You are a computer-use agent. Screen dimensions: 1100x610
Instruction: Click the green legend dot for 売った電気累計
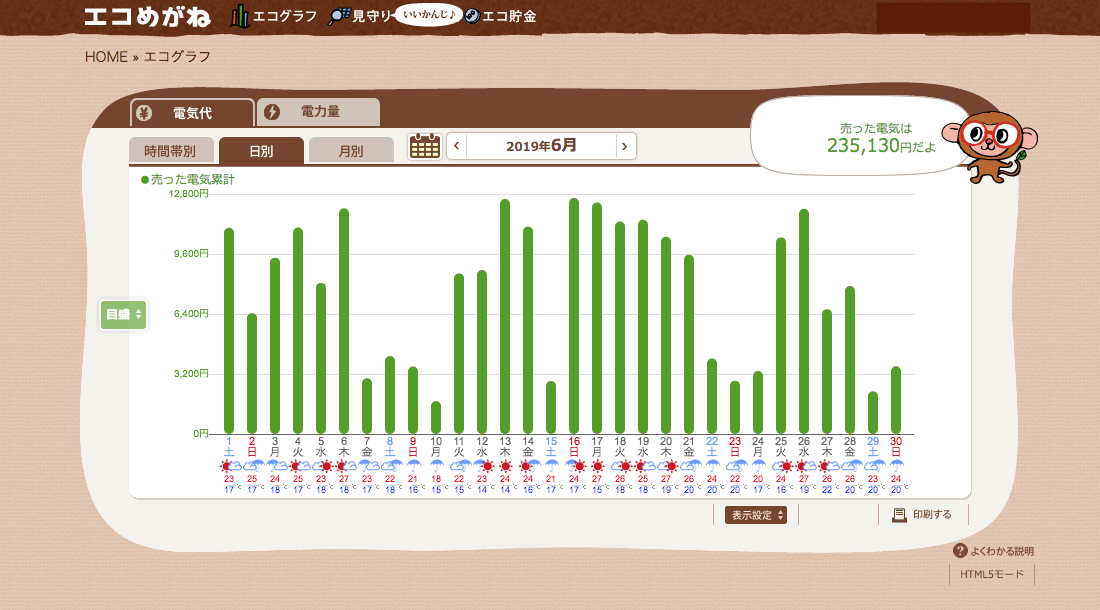(145, 180)
